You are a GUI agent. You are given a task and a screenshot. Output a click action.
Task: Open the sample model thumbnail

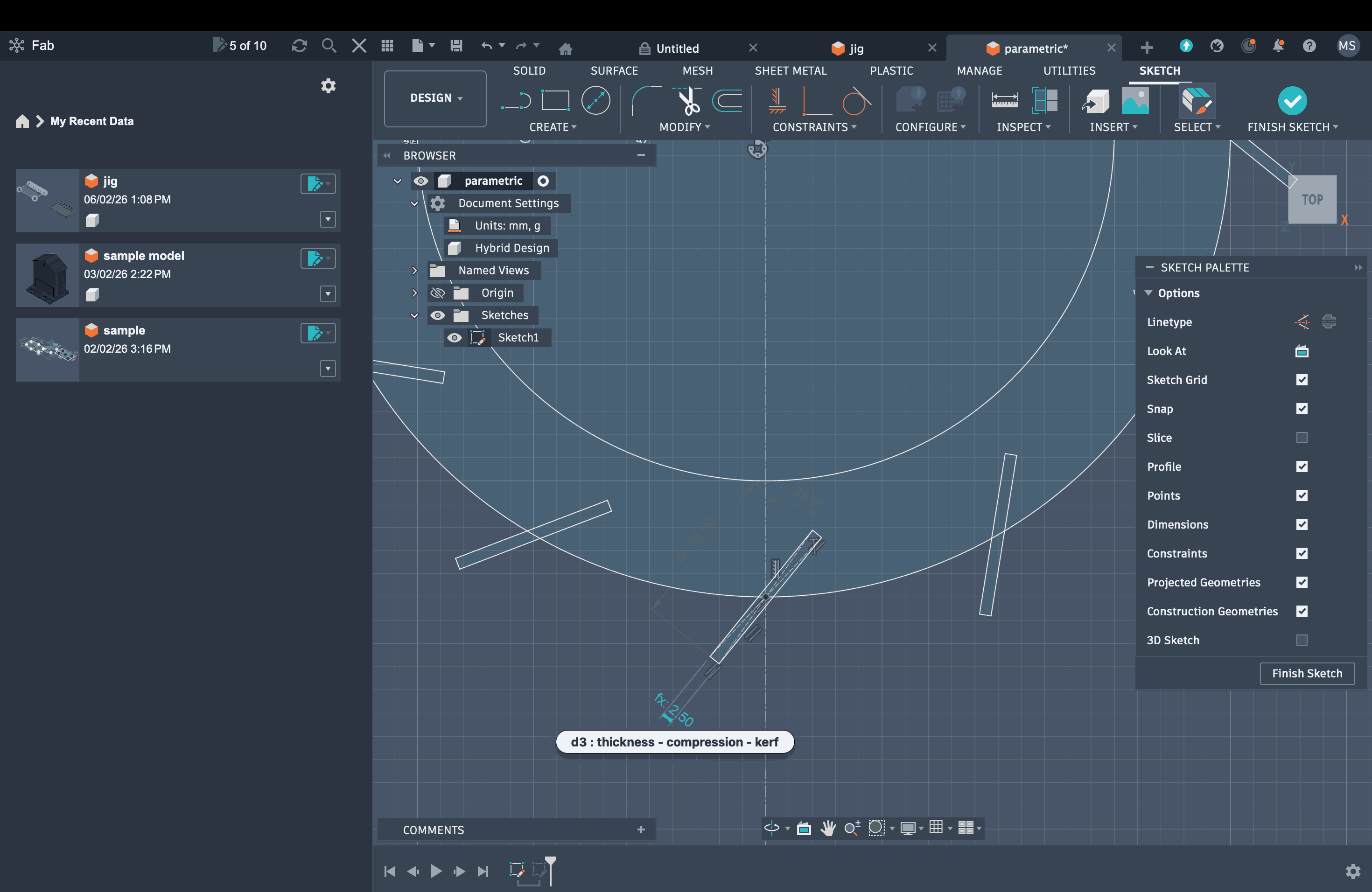click(47, 275)
